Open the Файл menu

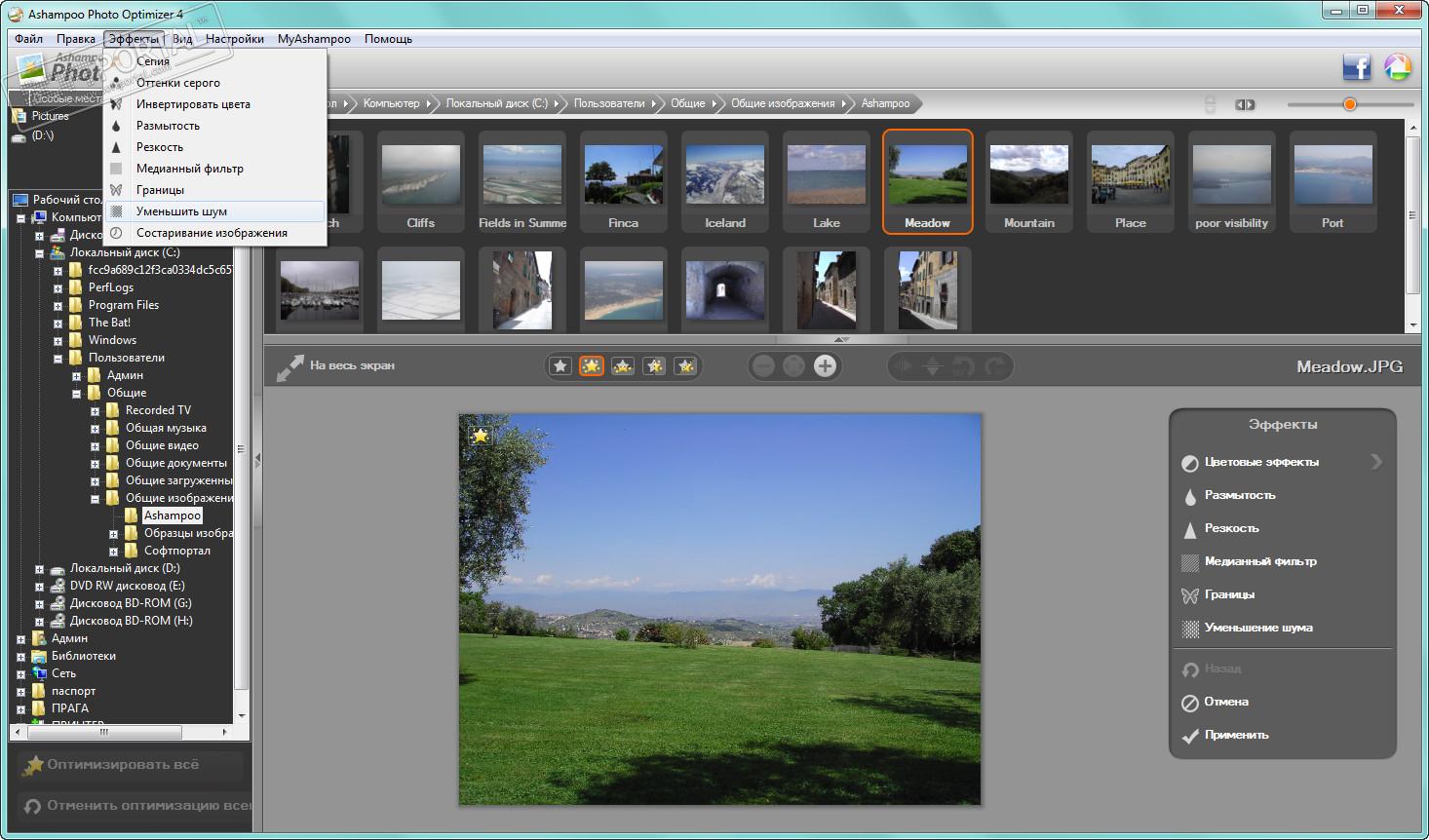[x=29, y=39]
